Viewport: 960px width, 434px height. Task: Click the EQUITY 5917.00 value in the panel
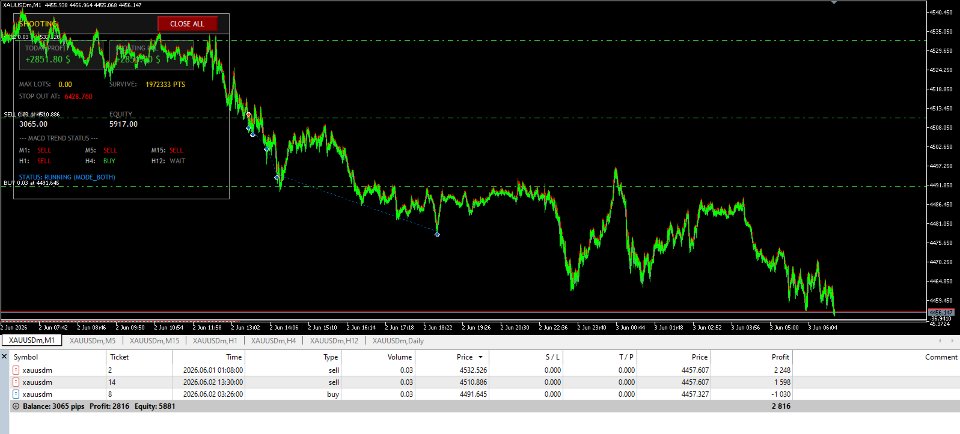pos(124,124)
